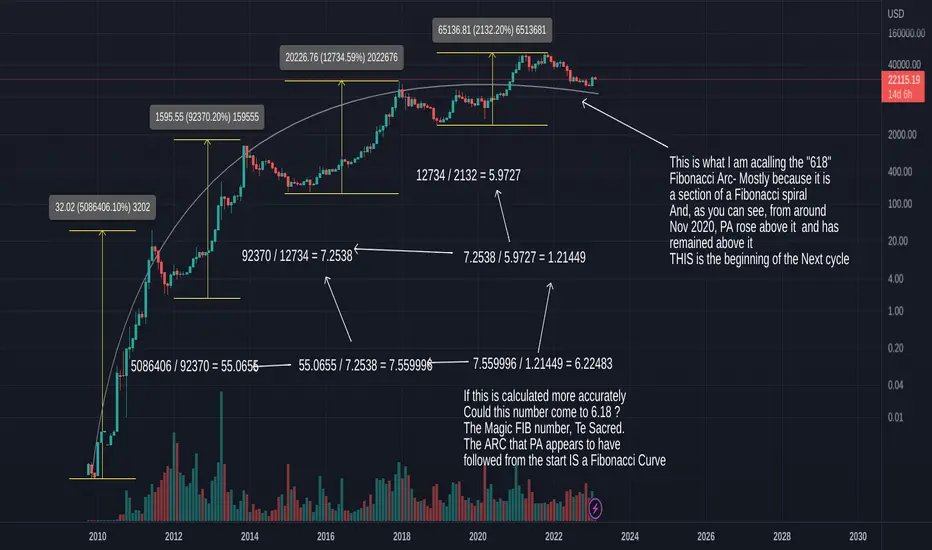
Task: Click the arrowhead atop the 2132.20% measurement line
Action: tap(492, 56)
